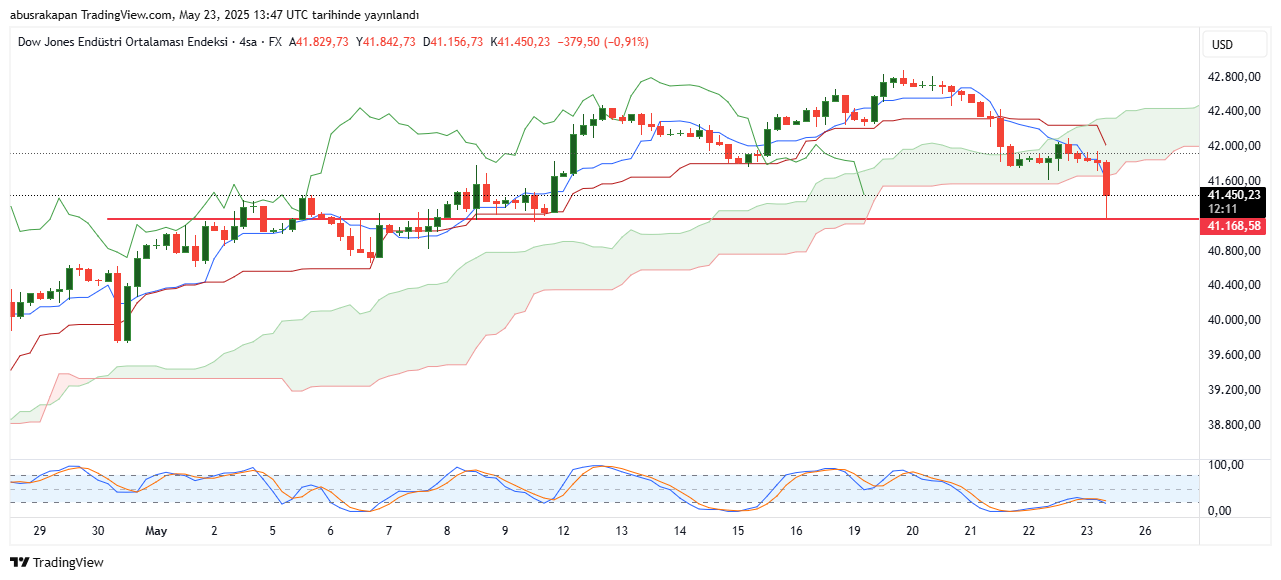Click the 41.600,00 price axis label
This screenshot has height=580, width=1281.
[1235, 181]
